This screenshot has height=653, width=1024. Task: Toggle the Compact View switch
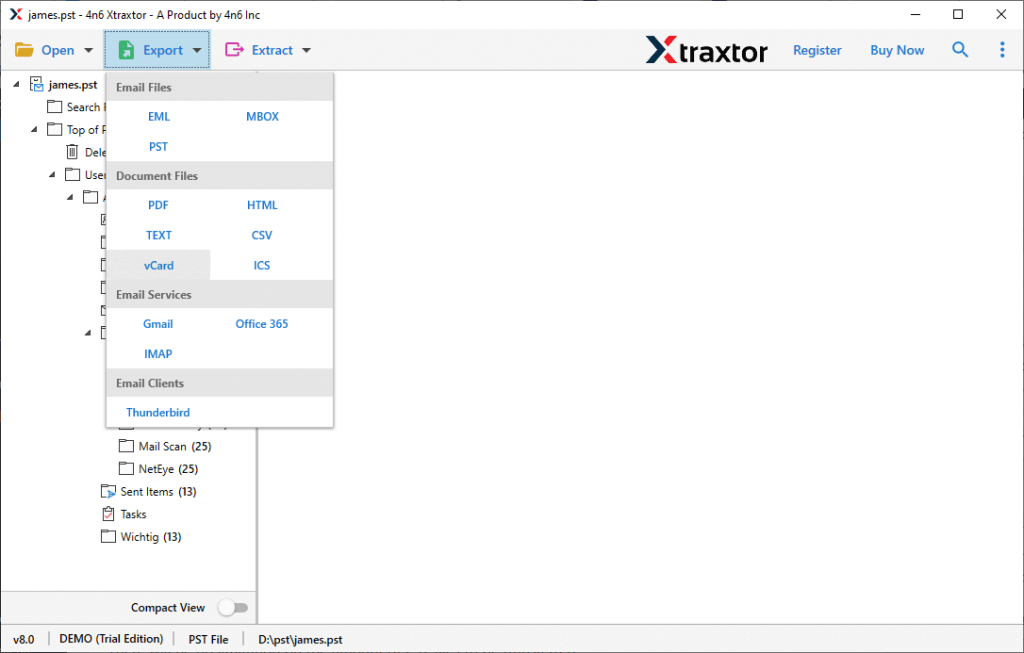(233, 607)
